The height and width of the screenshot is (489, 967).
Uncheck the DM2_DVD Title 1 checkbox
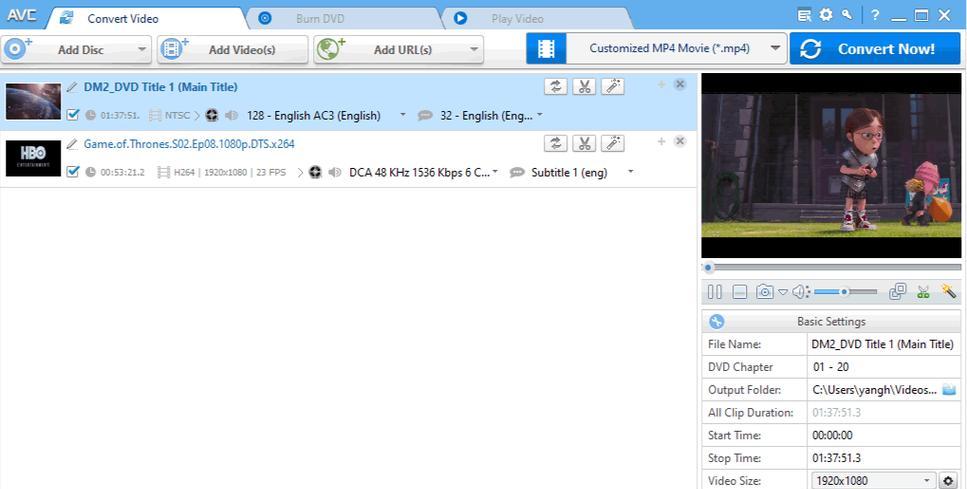(73, 115)
